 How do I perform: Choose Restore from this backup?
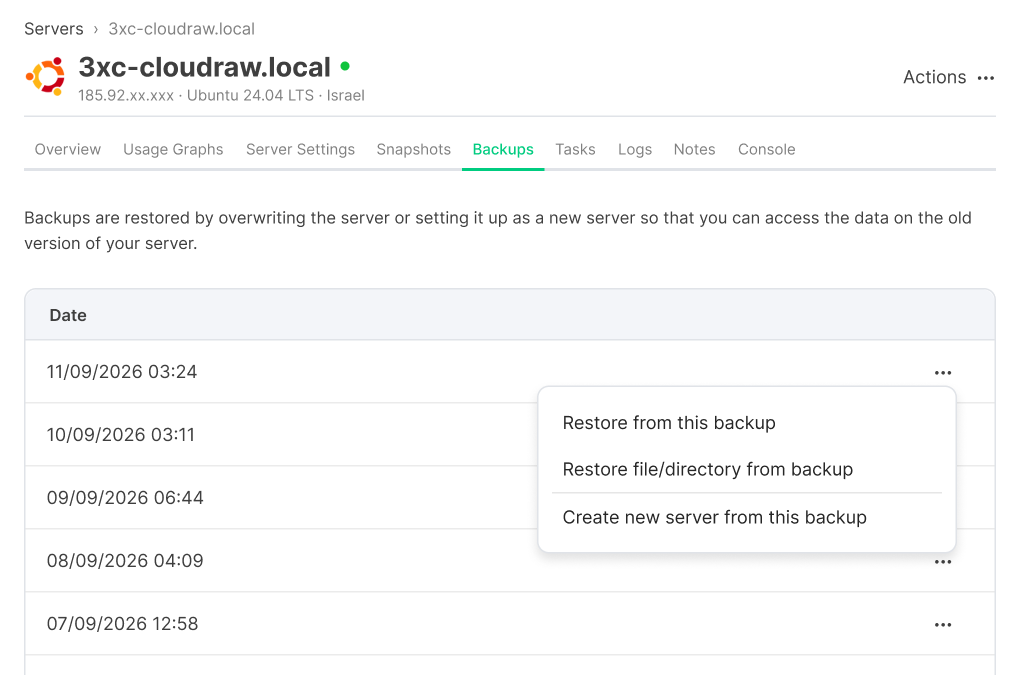coord(669,423)
